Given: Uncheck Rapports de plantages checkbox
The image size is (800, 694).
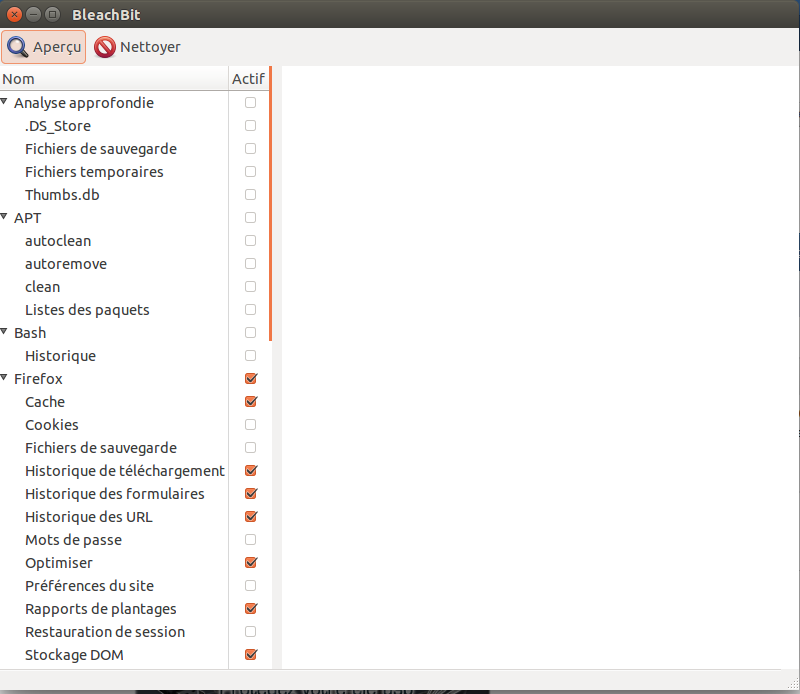Looking at the screenshot, I should click(251, 608).
